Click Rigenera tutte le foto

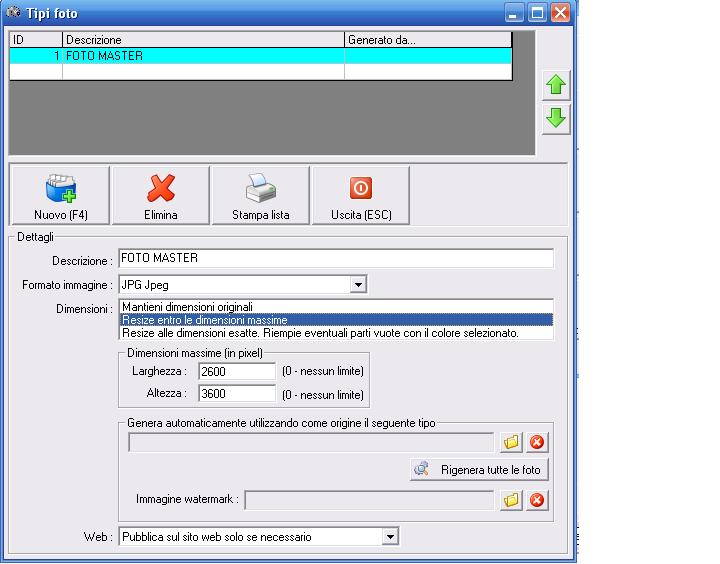479,469
